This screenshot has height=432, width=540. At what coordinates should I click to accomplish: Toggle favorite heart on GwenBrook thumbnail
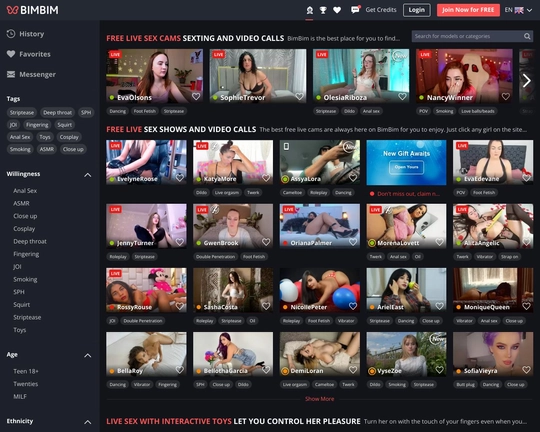[266, 242]
